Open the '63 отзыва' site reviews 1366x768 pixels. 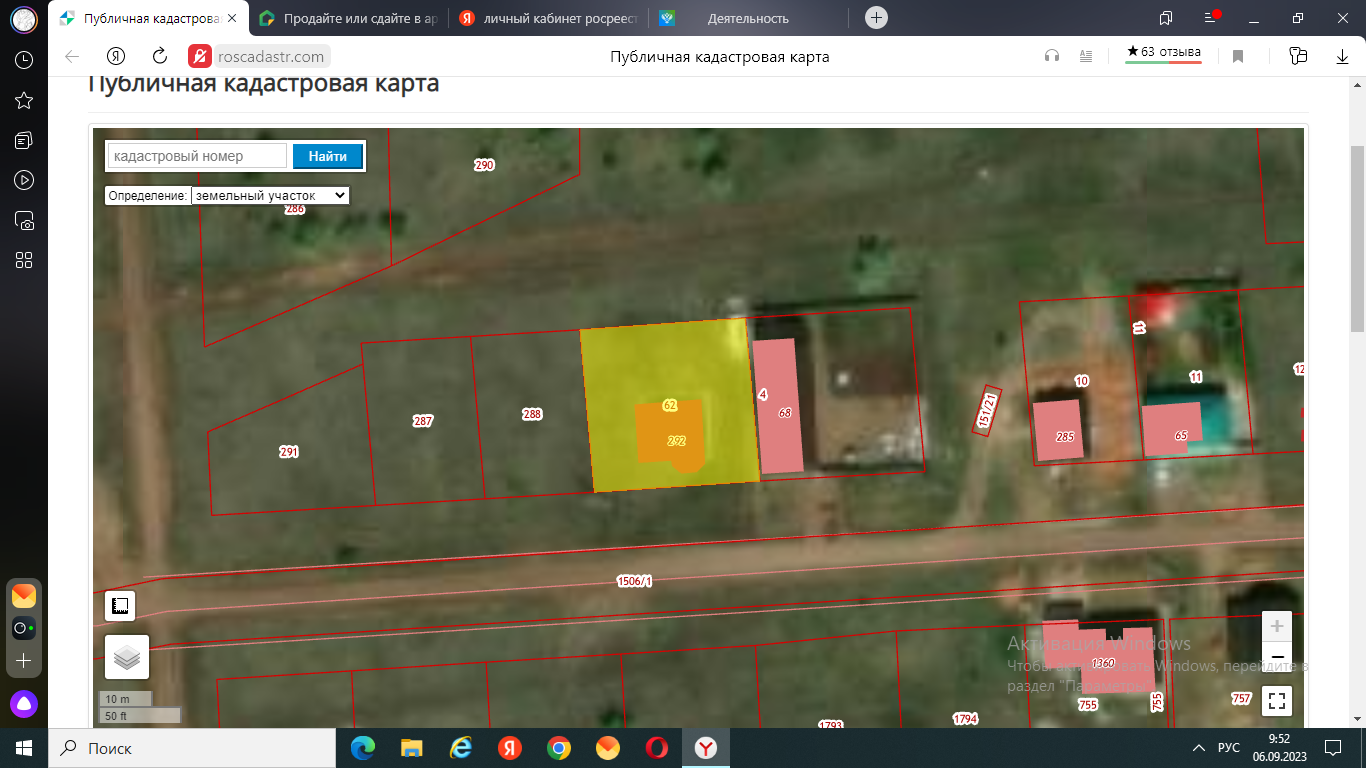pos(1163,53)
